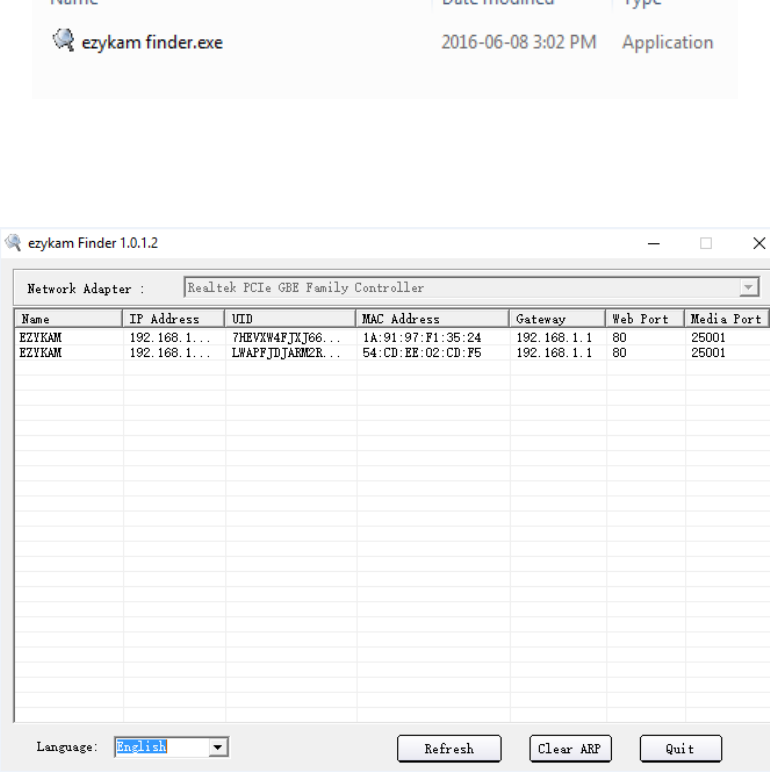
Task: Select the EZYKAM row with UID 7HEVXW4FJXJ66
Action: click(392, 338)
